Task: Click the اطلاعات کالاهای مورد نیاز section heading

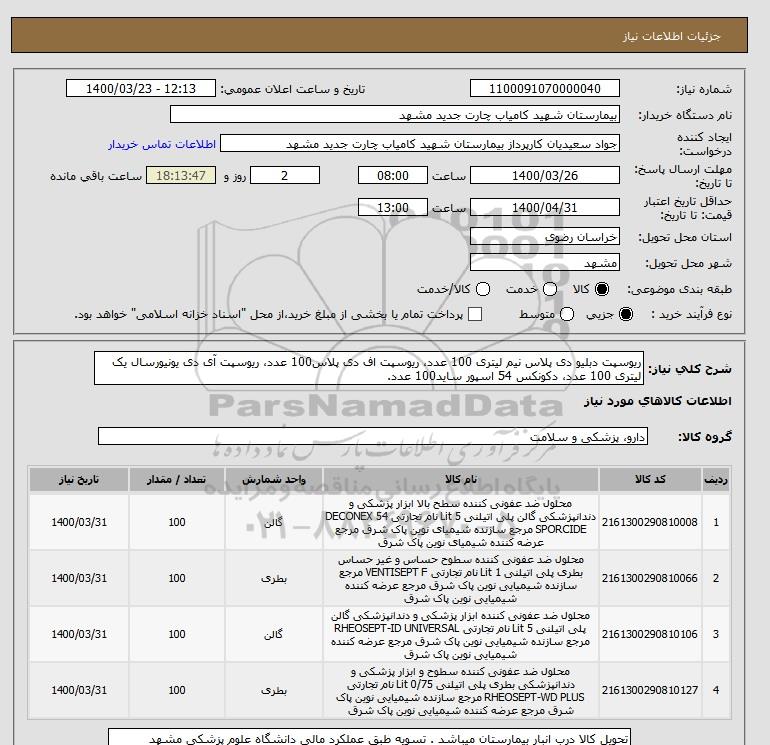Action: coord(658,401)
